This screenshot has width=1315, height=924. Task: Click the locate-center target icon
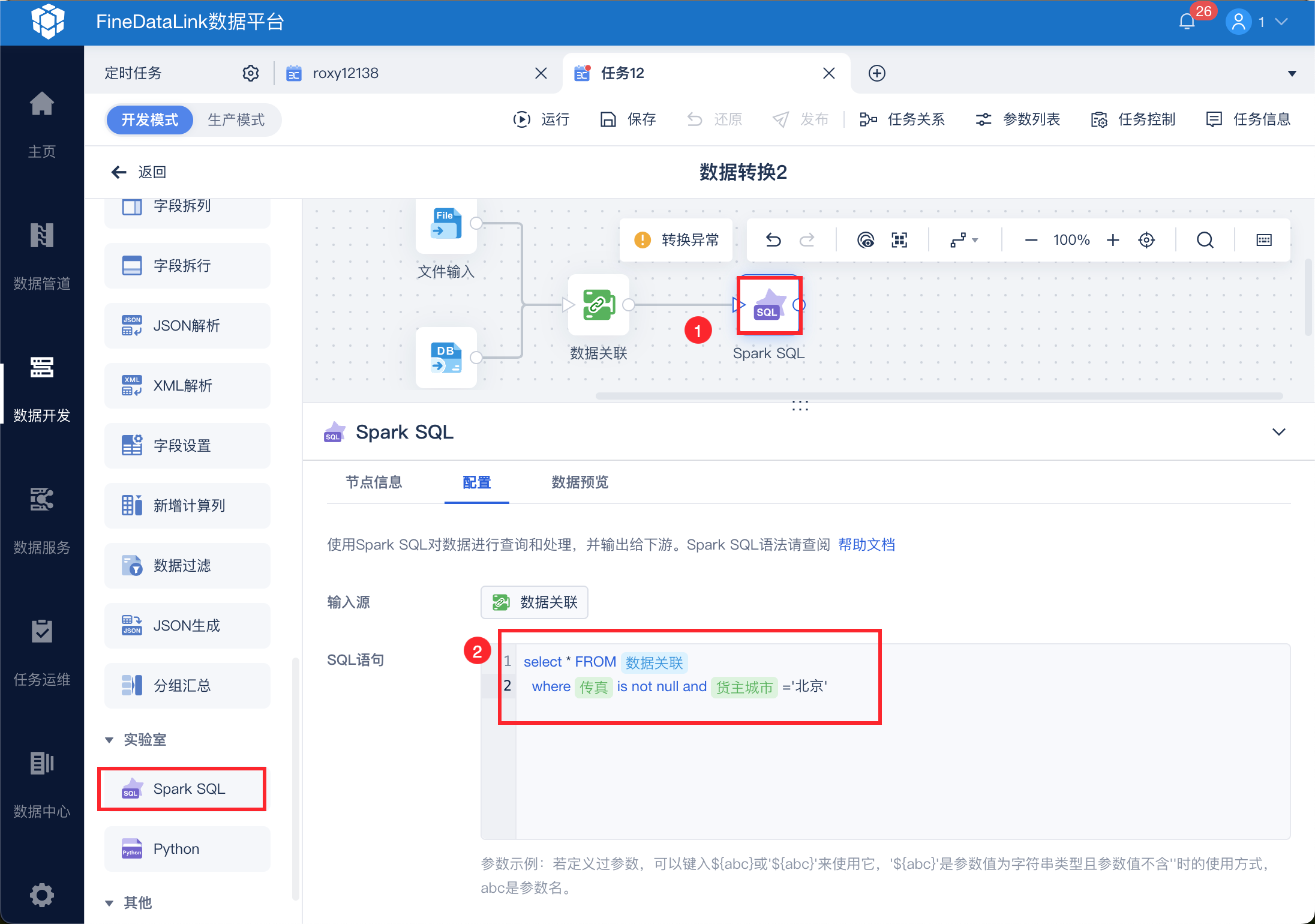coord(1146,240)
